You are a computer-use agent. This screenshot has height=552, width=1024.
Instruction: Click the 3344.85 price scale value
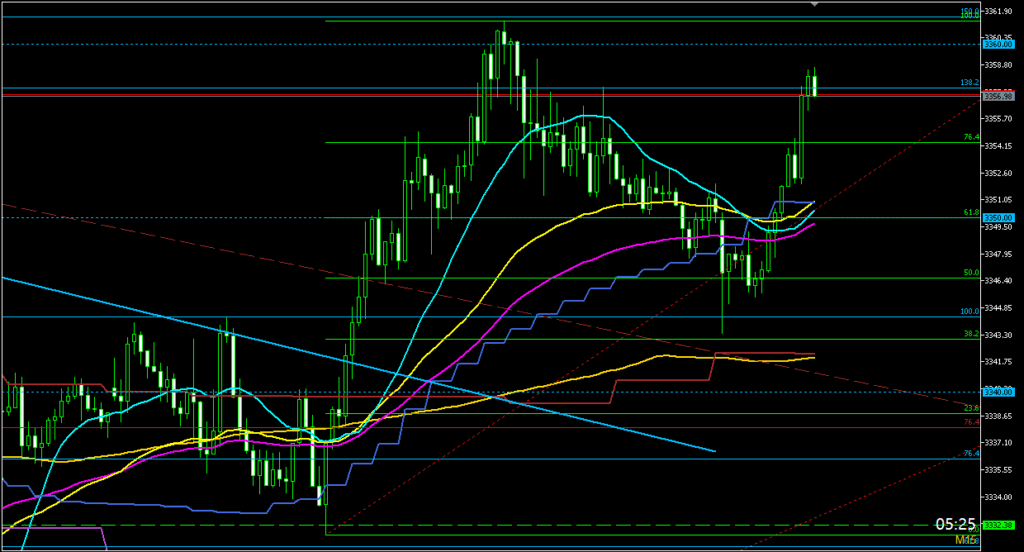(999, 308)
